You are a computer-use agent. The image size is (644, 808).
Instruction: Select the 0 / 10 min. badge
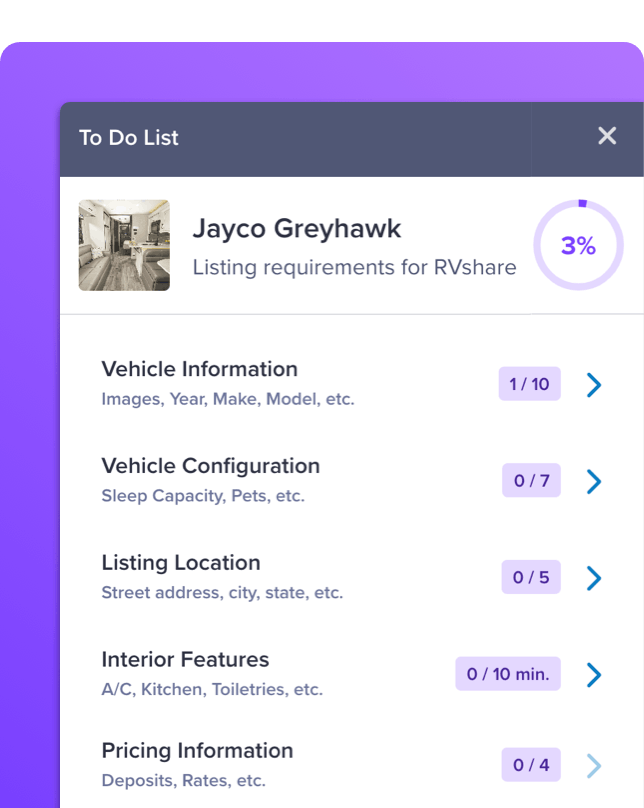[x=508, y=675]
